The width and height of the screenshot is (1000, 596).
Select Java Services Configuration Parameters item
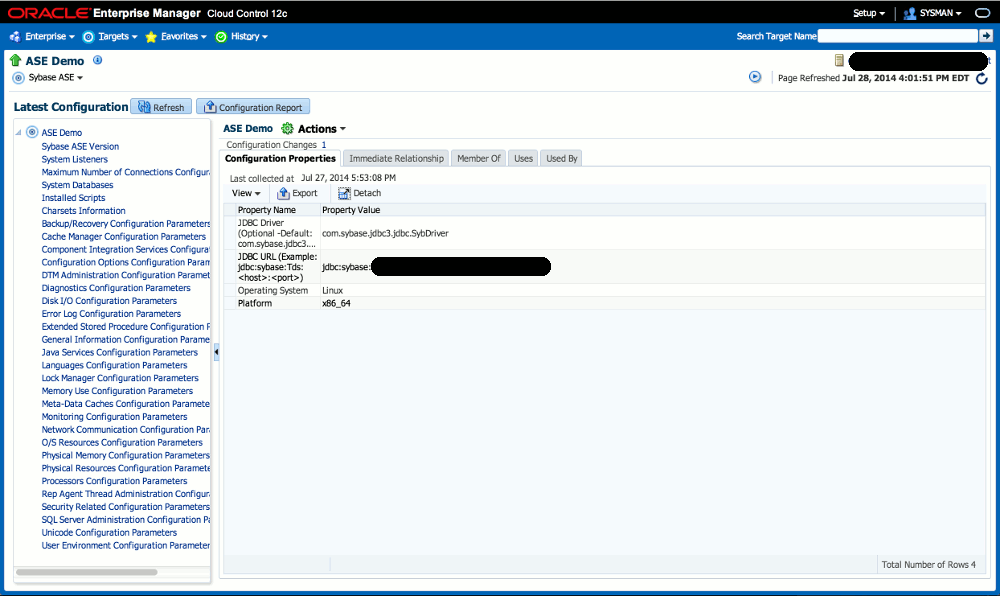click(120, 352)
